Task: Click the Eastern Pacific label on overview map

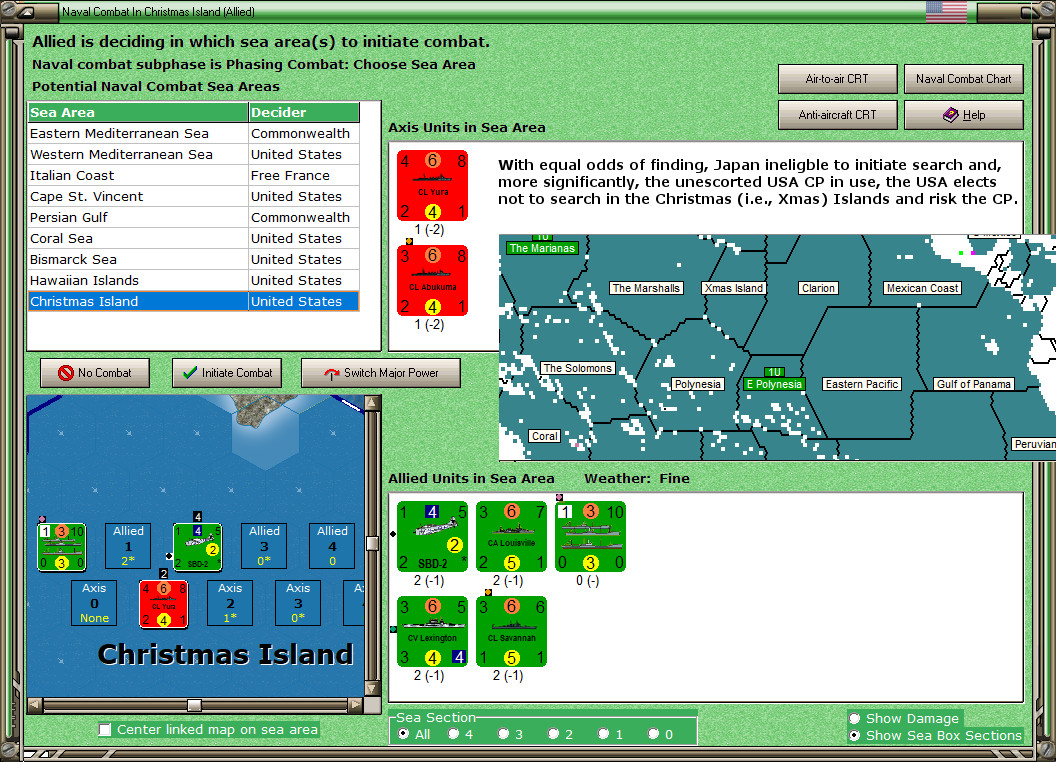Action: tap(862, 384)
